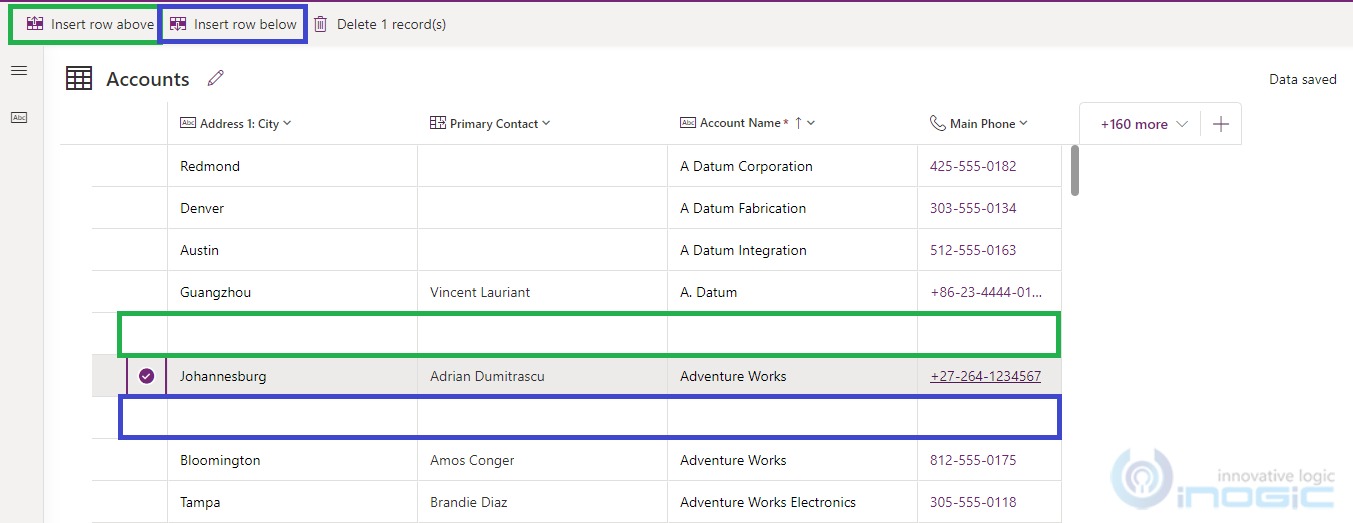Select A Datum Corporation account cell

click(792, 166)
